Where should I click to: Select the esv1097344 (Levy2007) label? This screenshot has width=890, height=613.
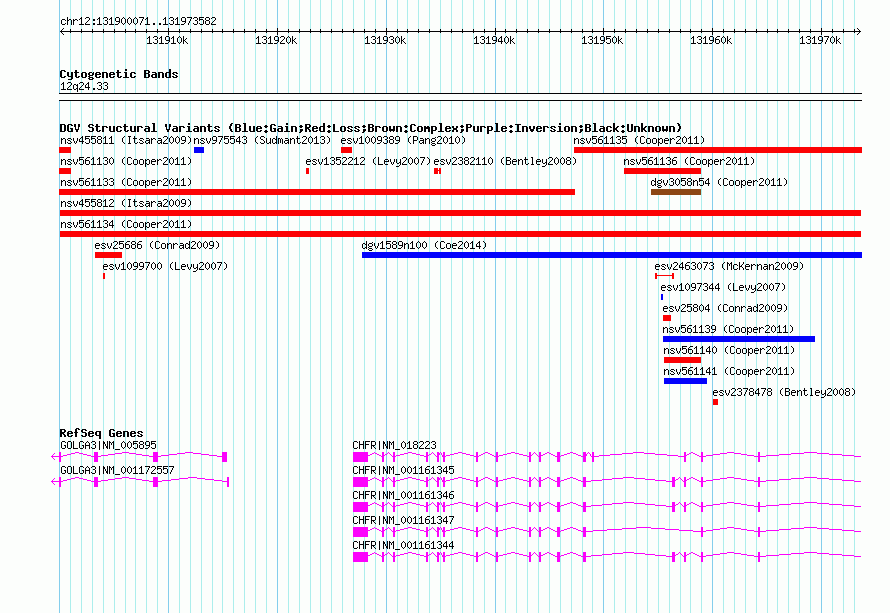tap(723, 287)
